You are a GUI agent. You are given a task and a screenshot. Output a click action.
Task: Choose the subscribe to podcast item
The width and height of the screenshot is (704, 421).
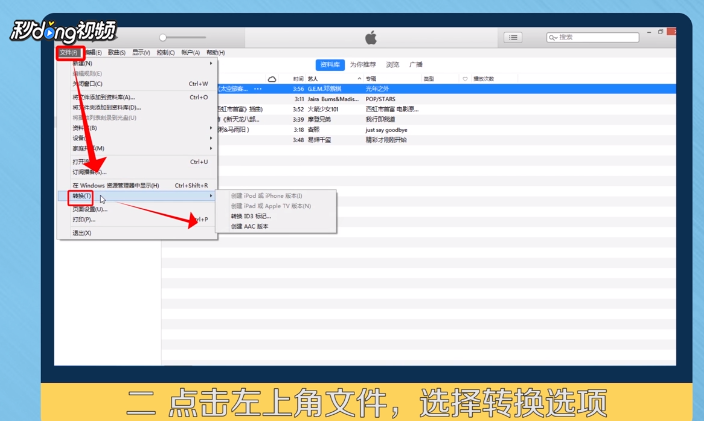(137, 172)
